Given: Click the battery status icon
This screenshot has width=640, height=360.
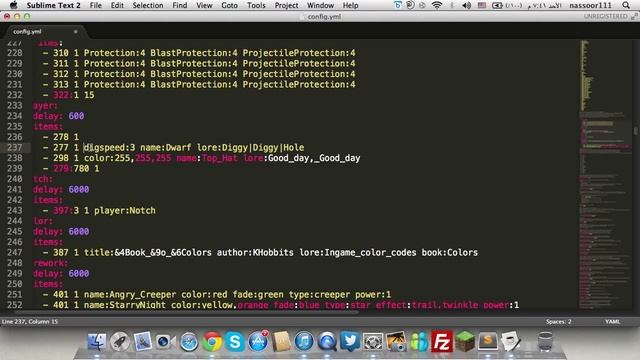Looking at the screenshot, I should coord(497,5).
